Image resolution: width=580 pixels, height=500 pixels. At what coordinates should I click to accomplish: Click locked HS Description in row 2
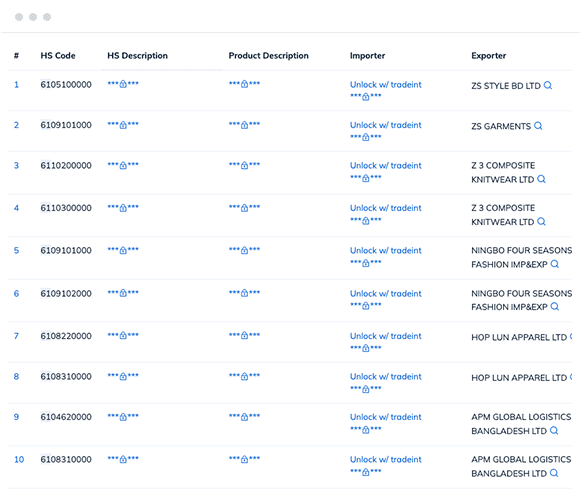pos(123,125)
